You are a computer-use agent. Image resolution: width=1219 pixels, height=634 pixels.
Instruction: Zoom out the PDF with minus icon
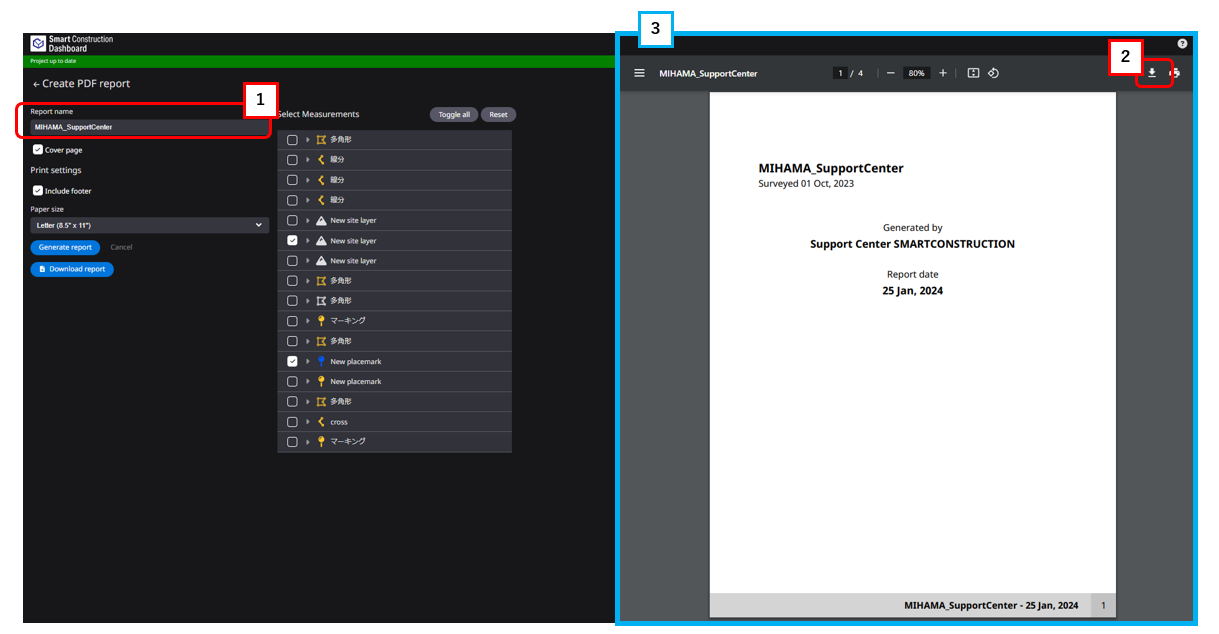pyautogui.click(x=890, y=73)
